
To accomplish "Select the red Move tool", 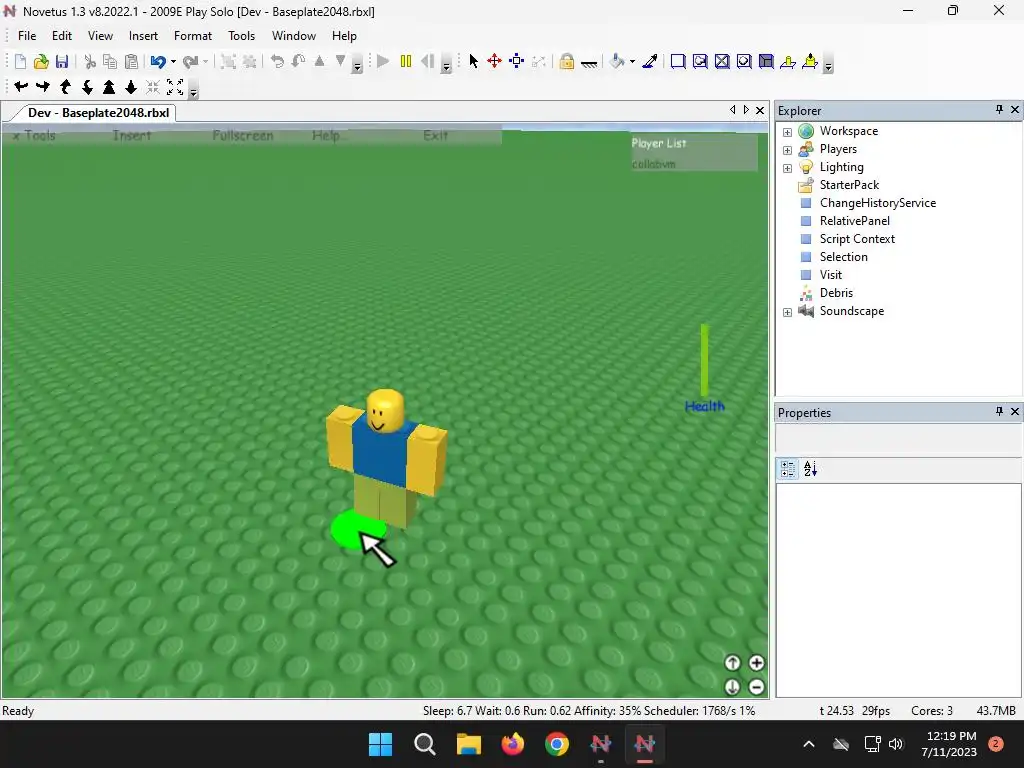I will (x=494, y=61).
